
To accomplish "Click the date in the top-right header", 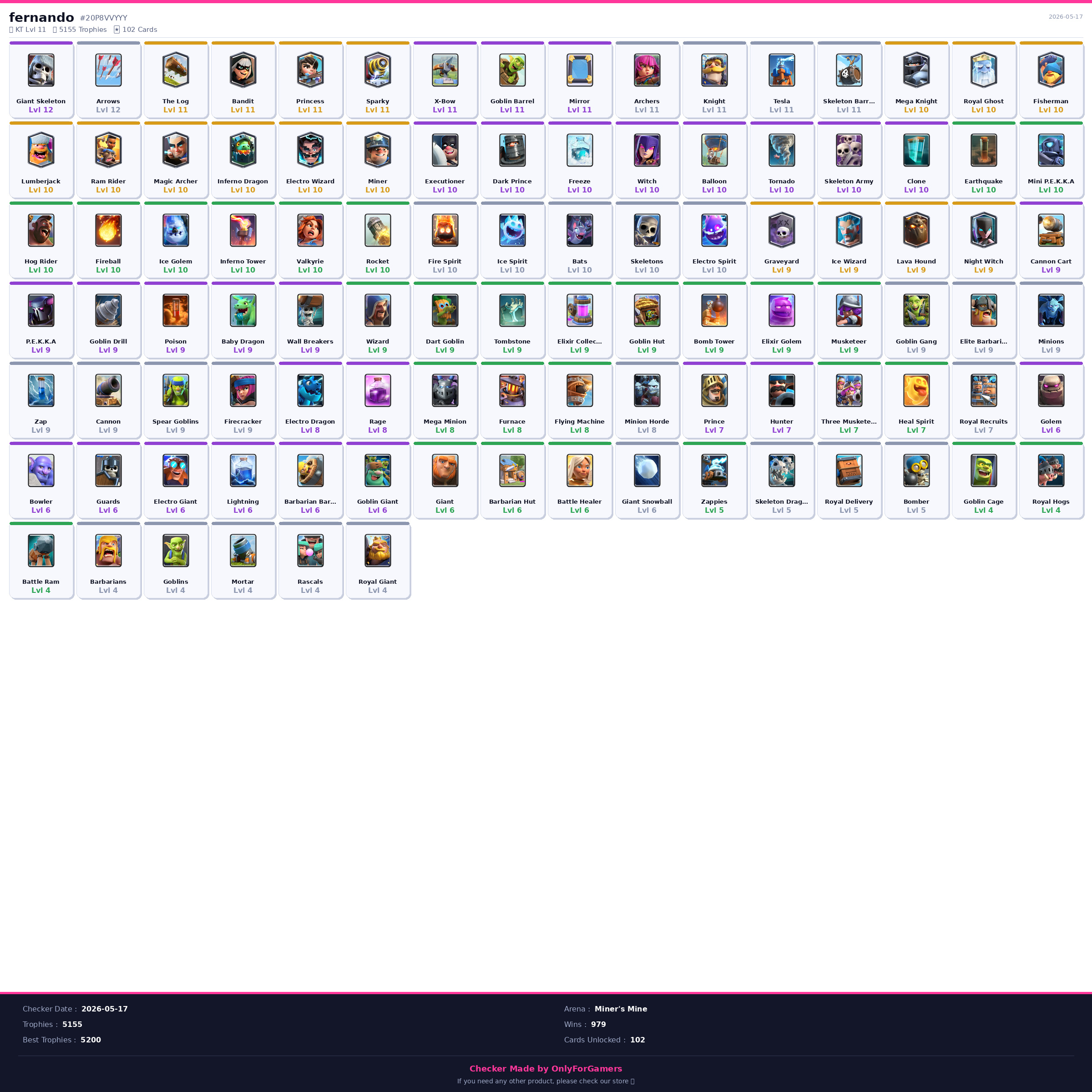I will tap(1066, 17).
